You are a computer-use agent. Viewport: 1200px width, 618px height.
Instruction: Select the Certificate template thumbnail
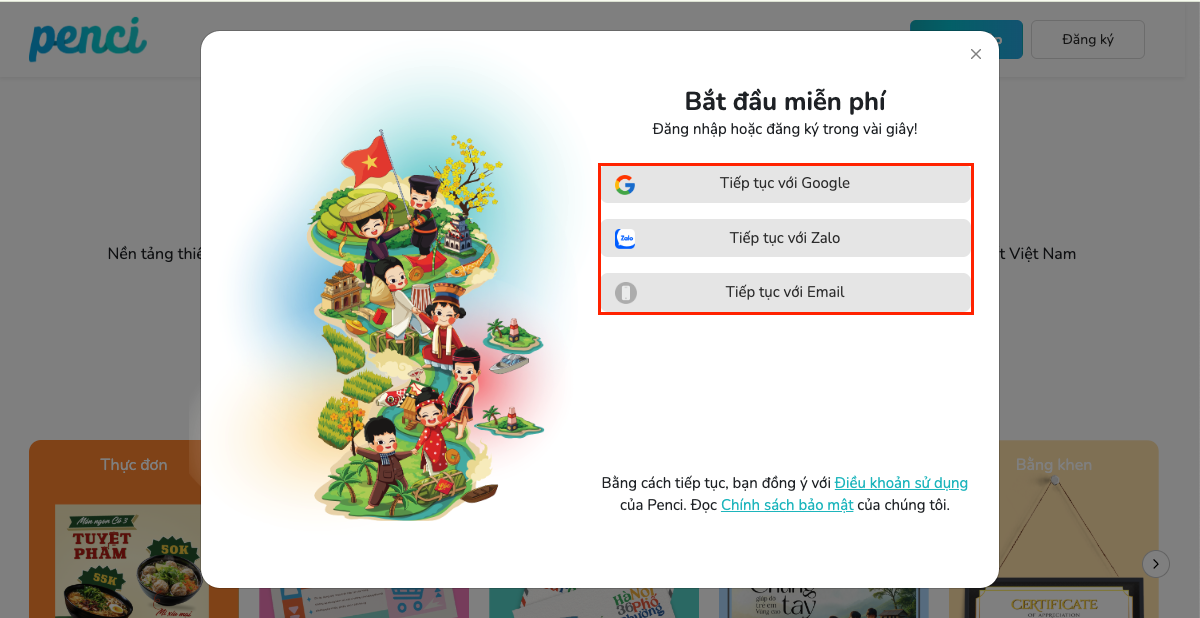[x=1054, y=597]
